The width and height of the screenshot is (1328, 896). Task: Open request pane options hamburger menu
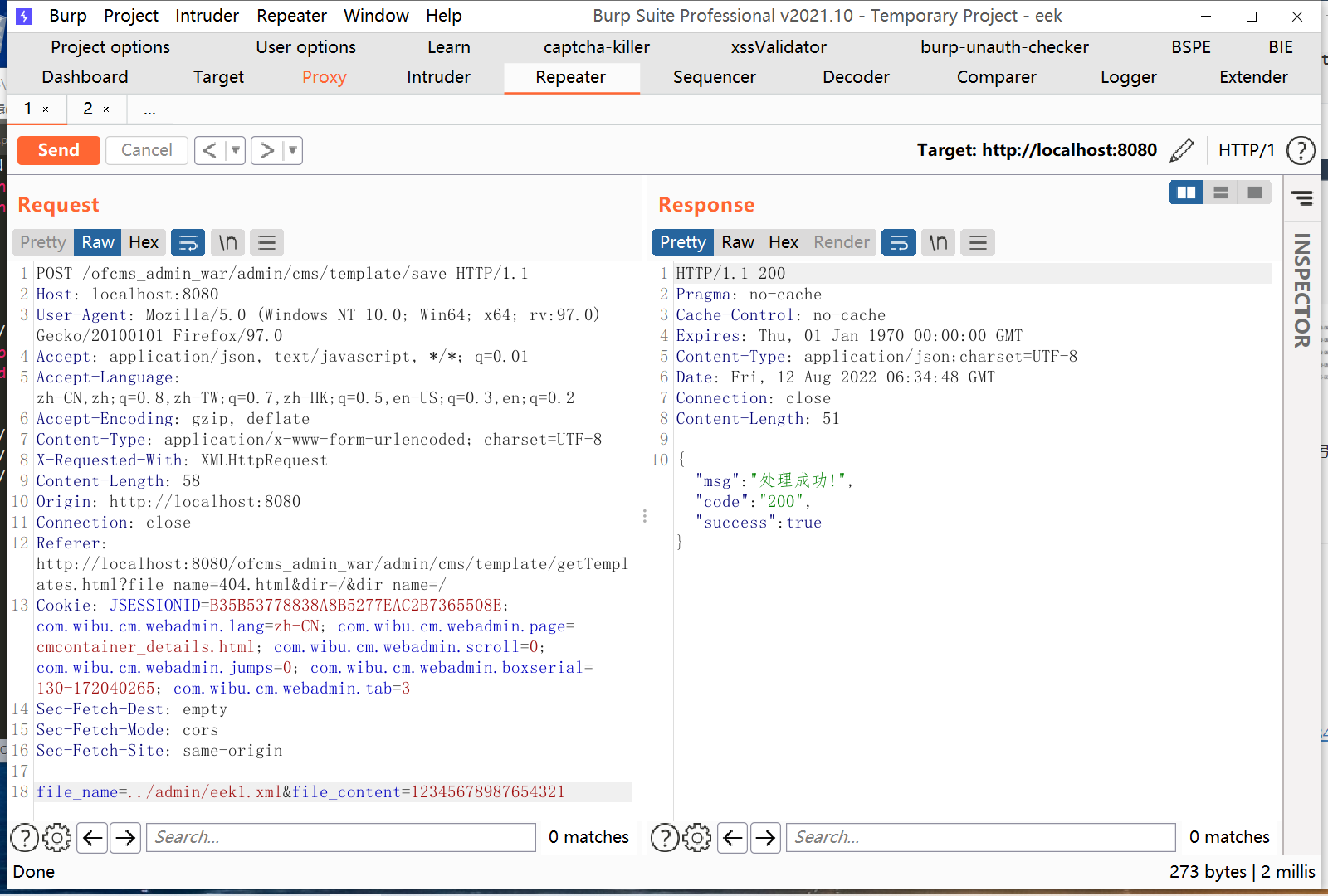point(266,242)
